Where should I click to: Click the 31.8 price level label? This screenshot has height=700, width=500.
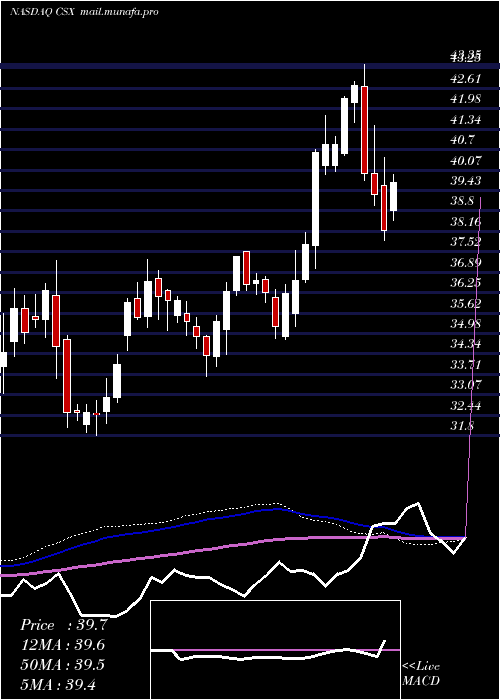[x=462, y=425]
